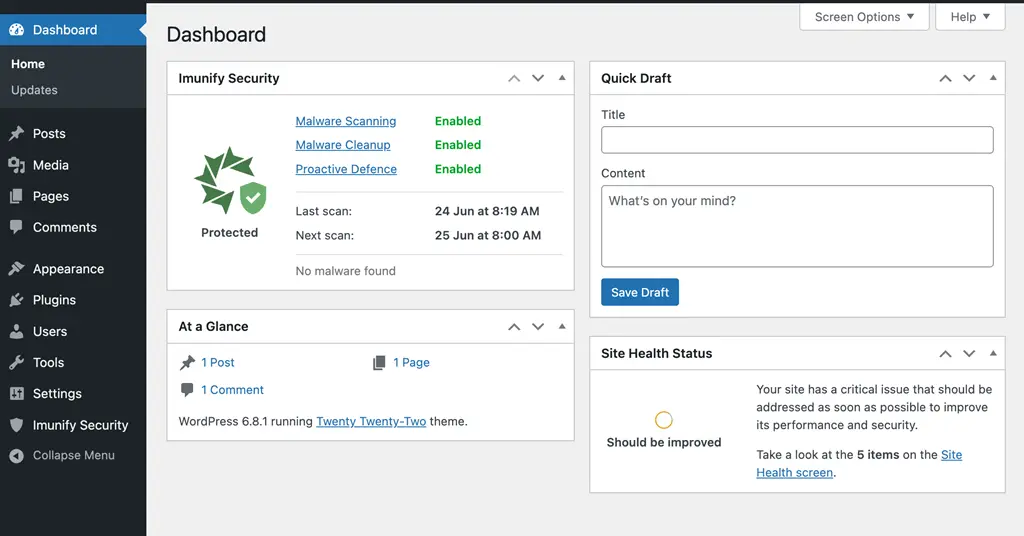
Task: Move At a Glance widget down
Action: [537, 326]
